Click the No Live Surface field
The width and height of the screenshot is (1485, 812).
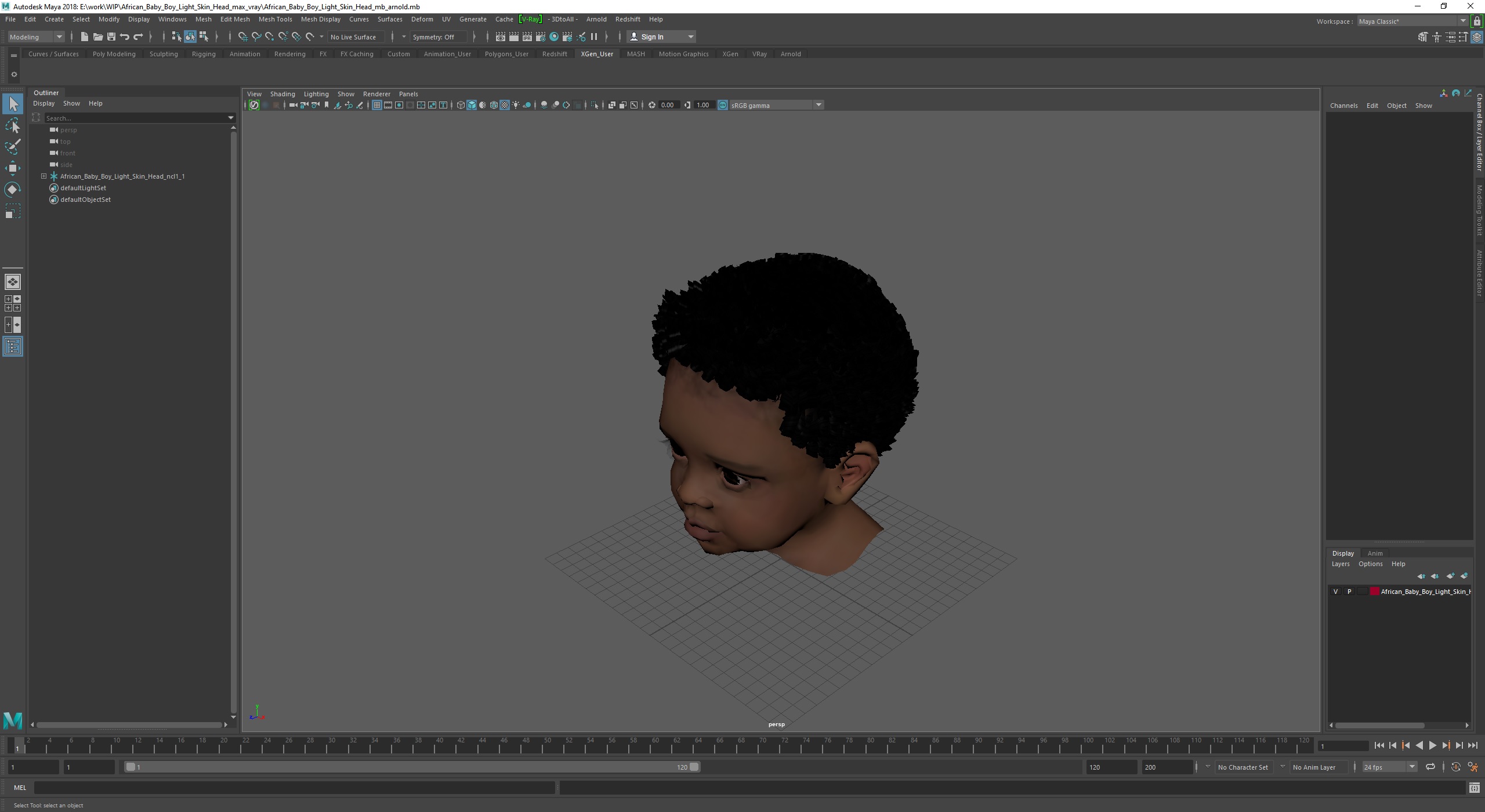tap(355, 37)
